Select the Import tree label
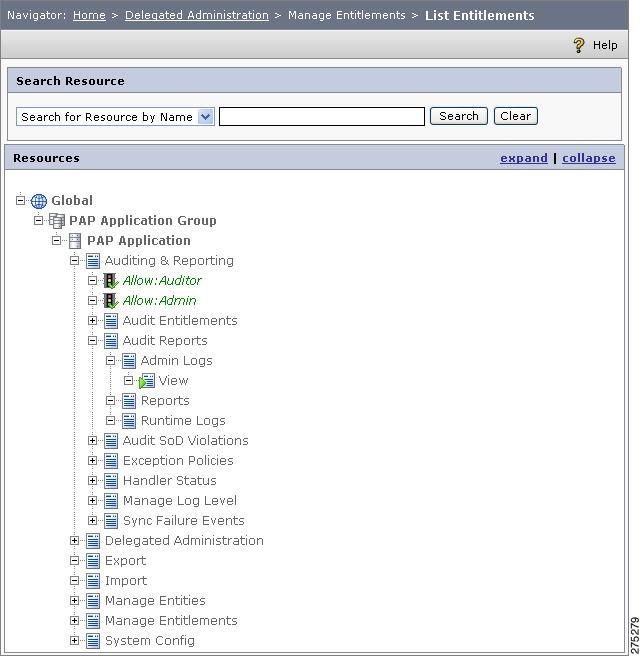The height and width of the screenshot is (656, 642). (x=126, y=581)
